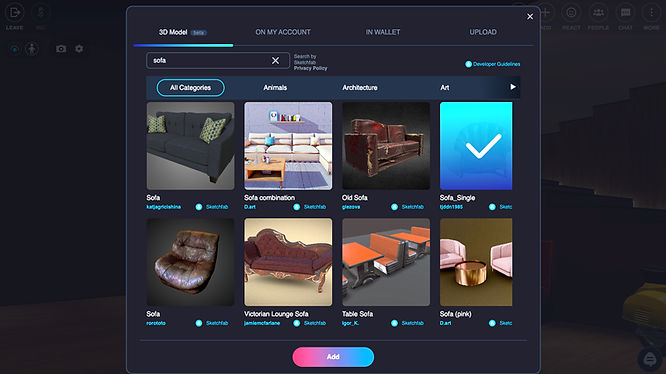Select the Table Sofa thumbnail

(386, 262)
